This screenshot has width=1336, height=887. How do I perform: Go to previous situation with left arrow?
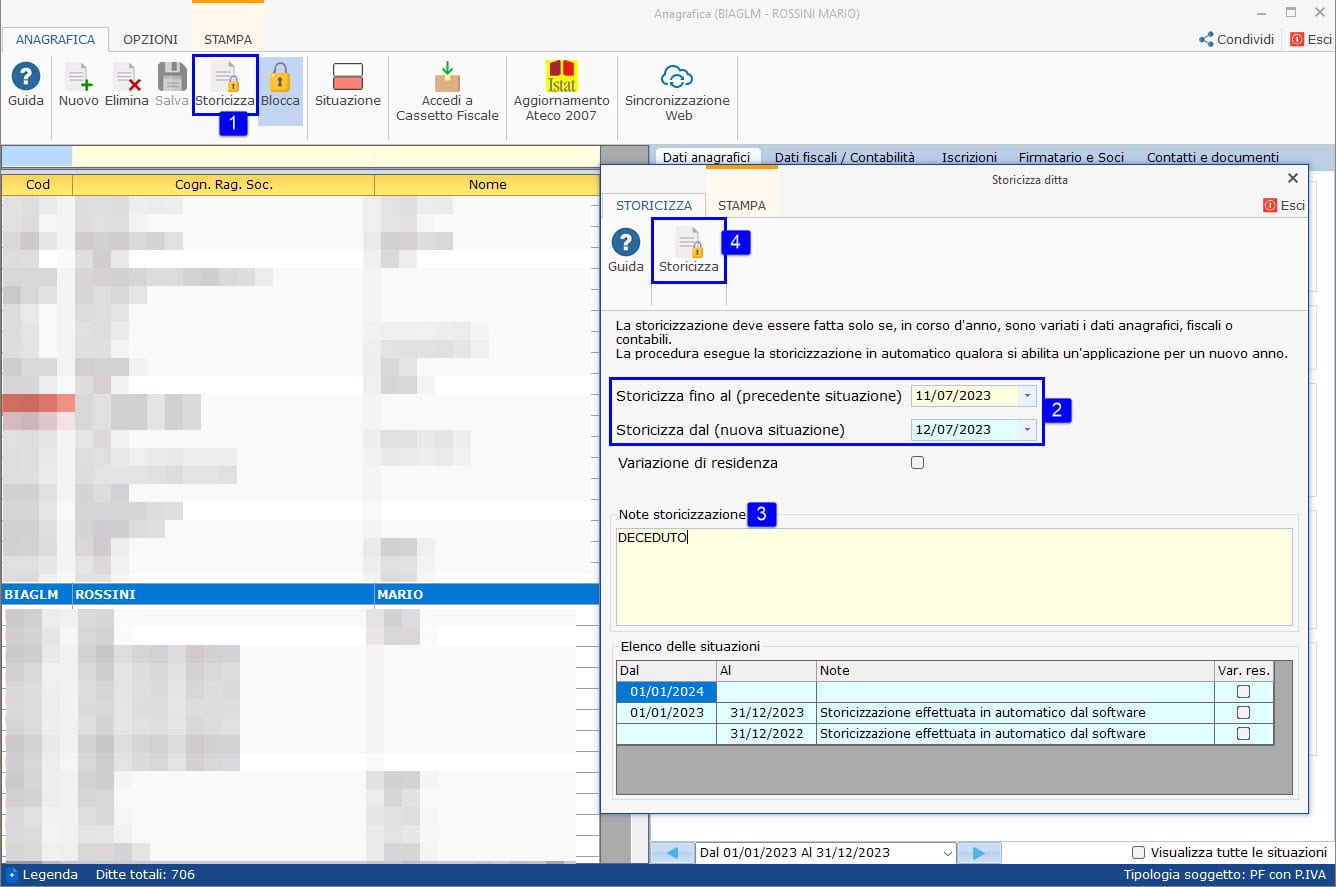point(673,853)
